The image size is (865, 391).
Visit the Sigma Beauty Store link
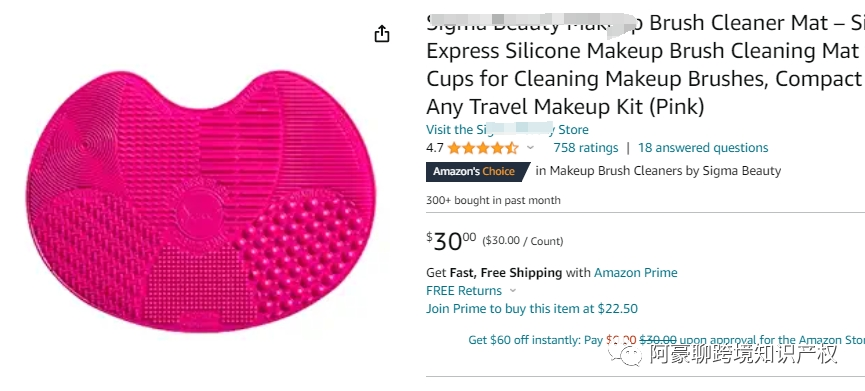tap(507, 130)
